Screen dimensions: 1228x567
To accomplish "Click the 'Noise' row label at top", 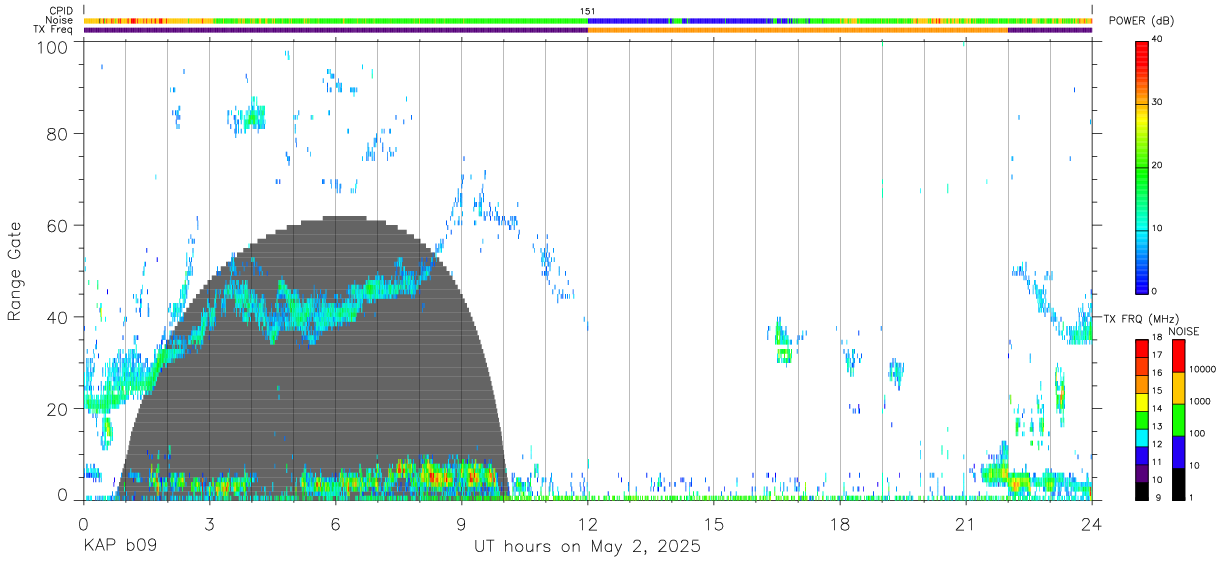I will click(x=60, y=20).
